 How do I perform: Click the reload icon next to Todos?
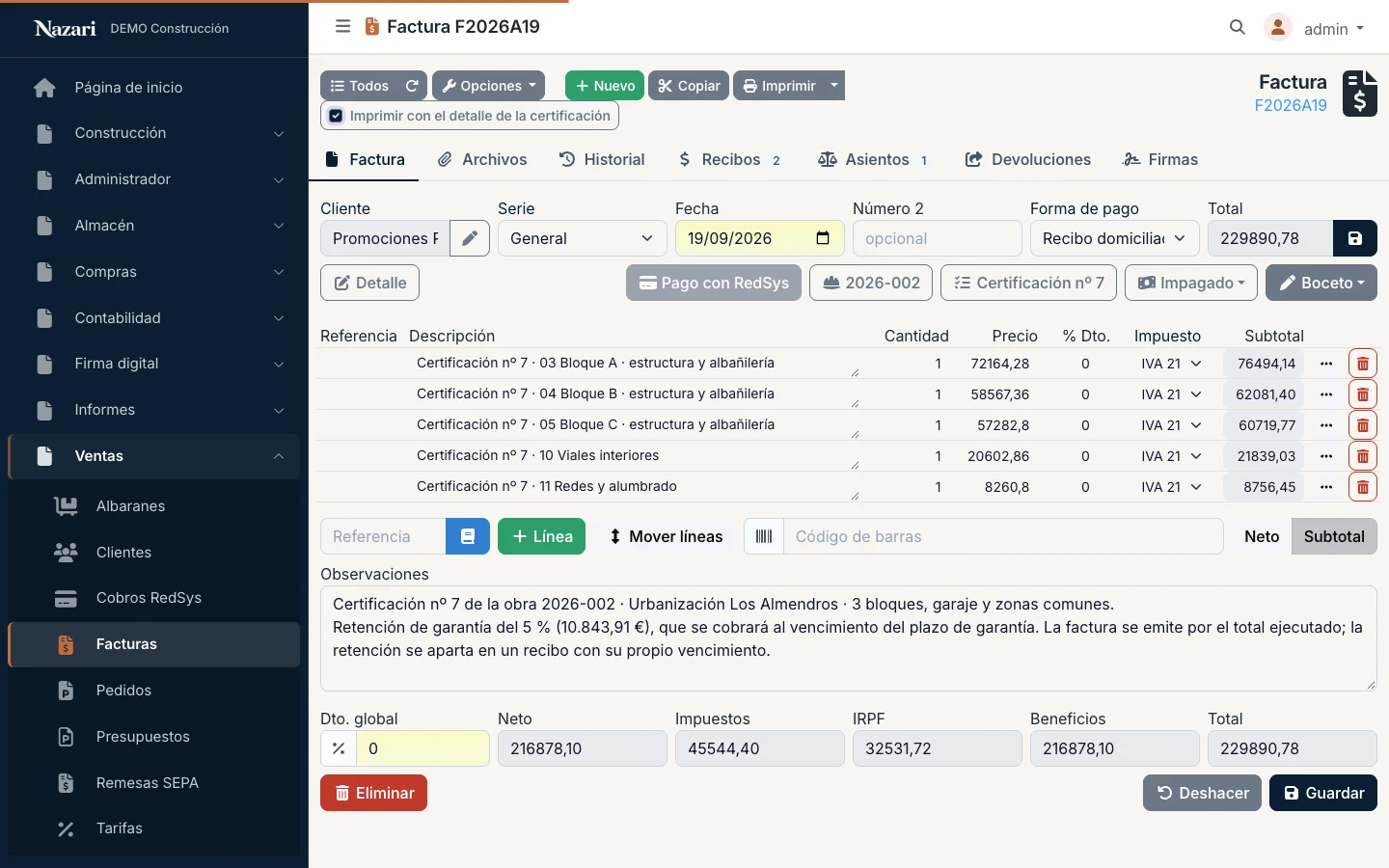(x=412, y=86)
